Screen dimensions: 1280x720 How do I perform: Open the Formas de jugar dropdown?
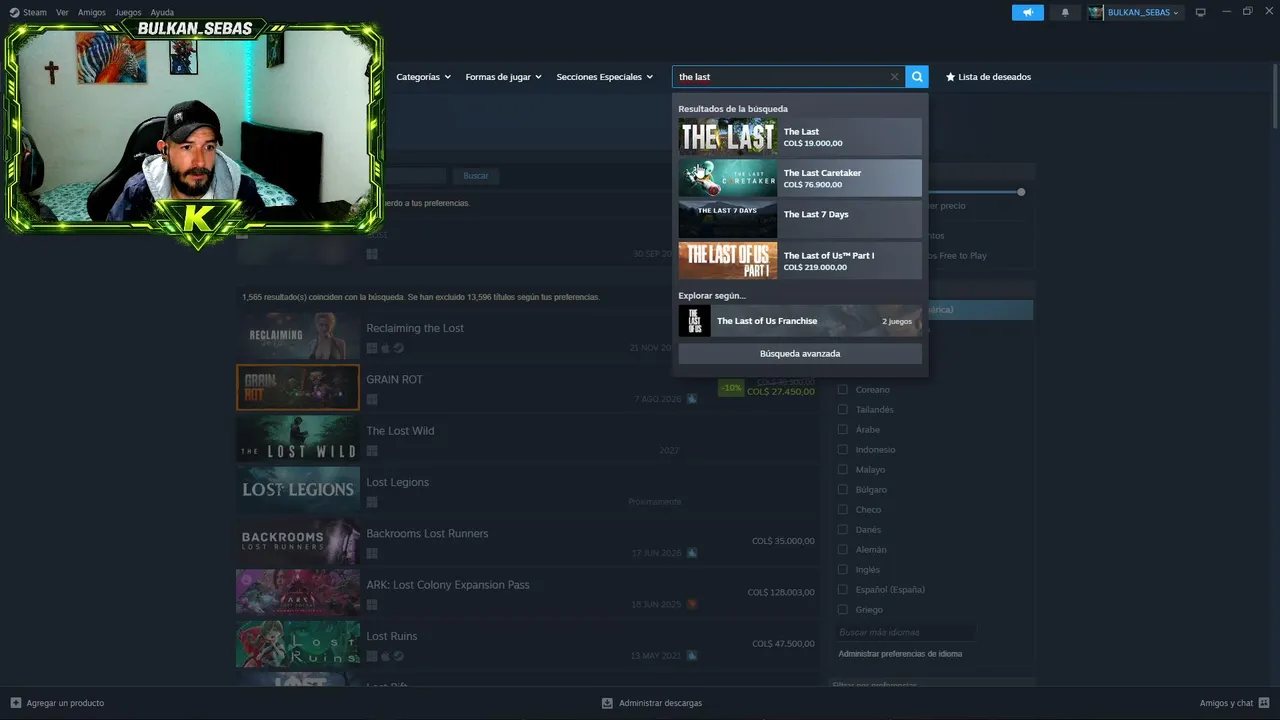503,77
